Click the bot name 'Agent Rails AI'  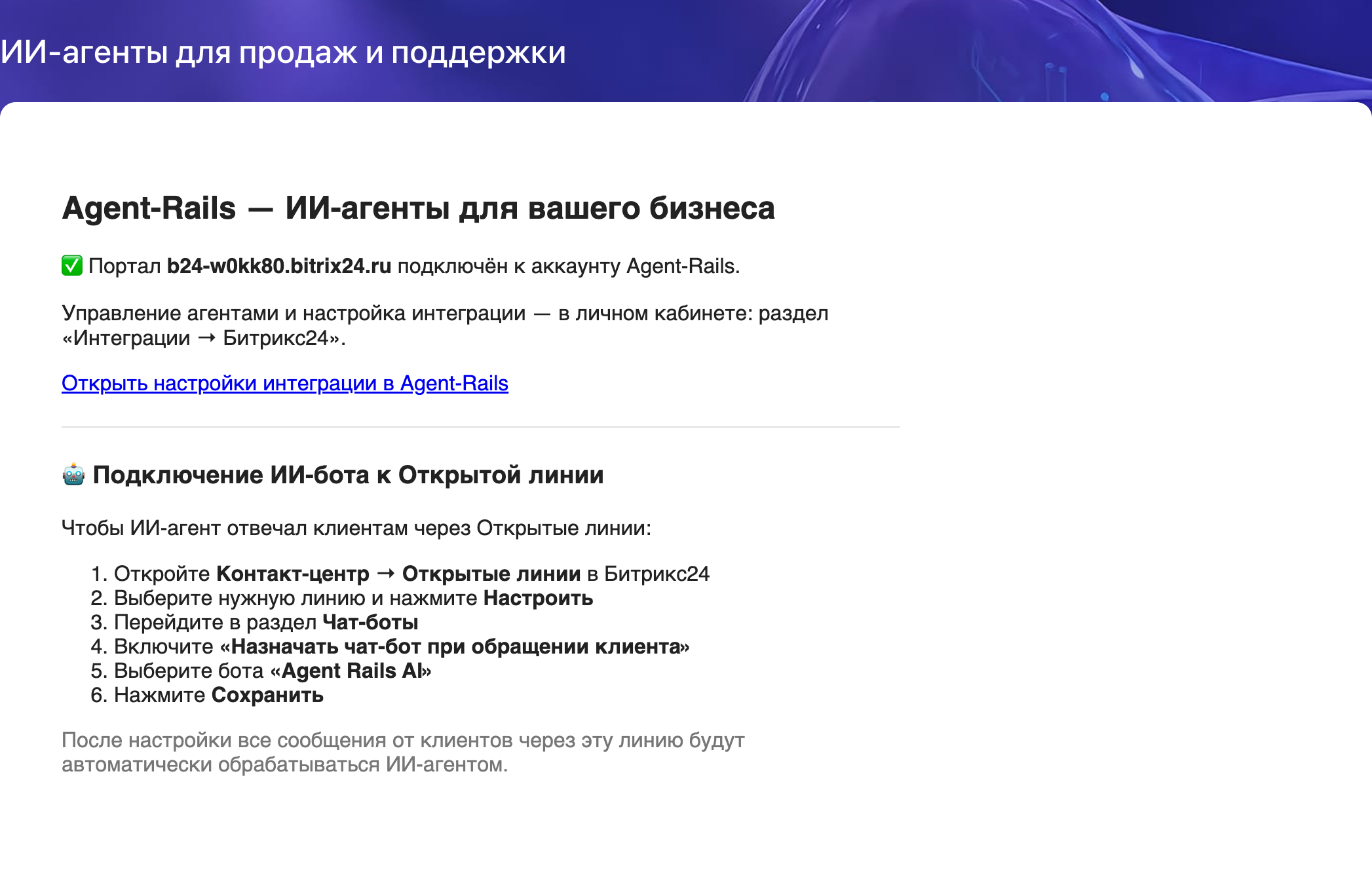click(x=351, y=671)
